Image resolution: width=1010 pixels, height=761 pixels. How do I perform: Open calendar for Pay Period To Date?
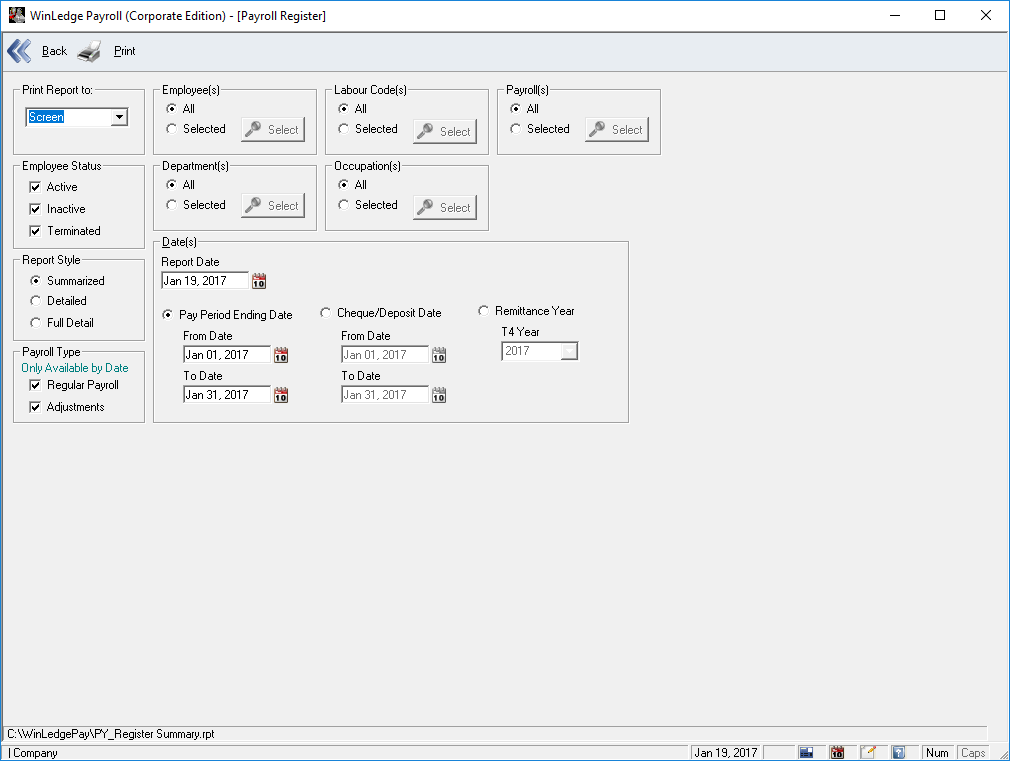point(281,395)
